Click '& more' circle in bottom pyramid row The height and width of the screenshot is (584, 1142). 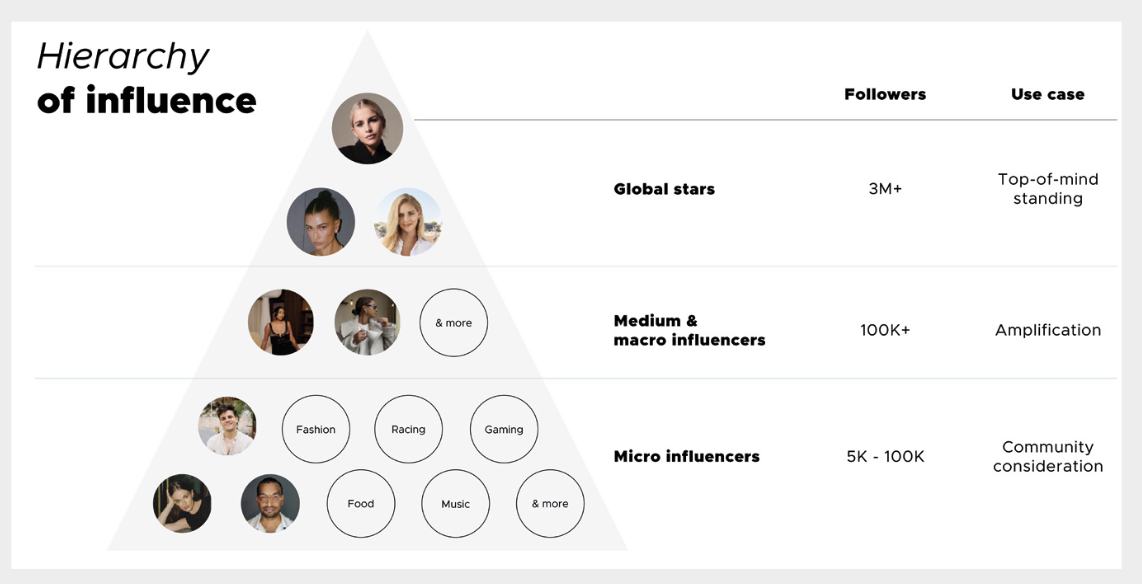(x=550, y=503)
